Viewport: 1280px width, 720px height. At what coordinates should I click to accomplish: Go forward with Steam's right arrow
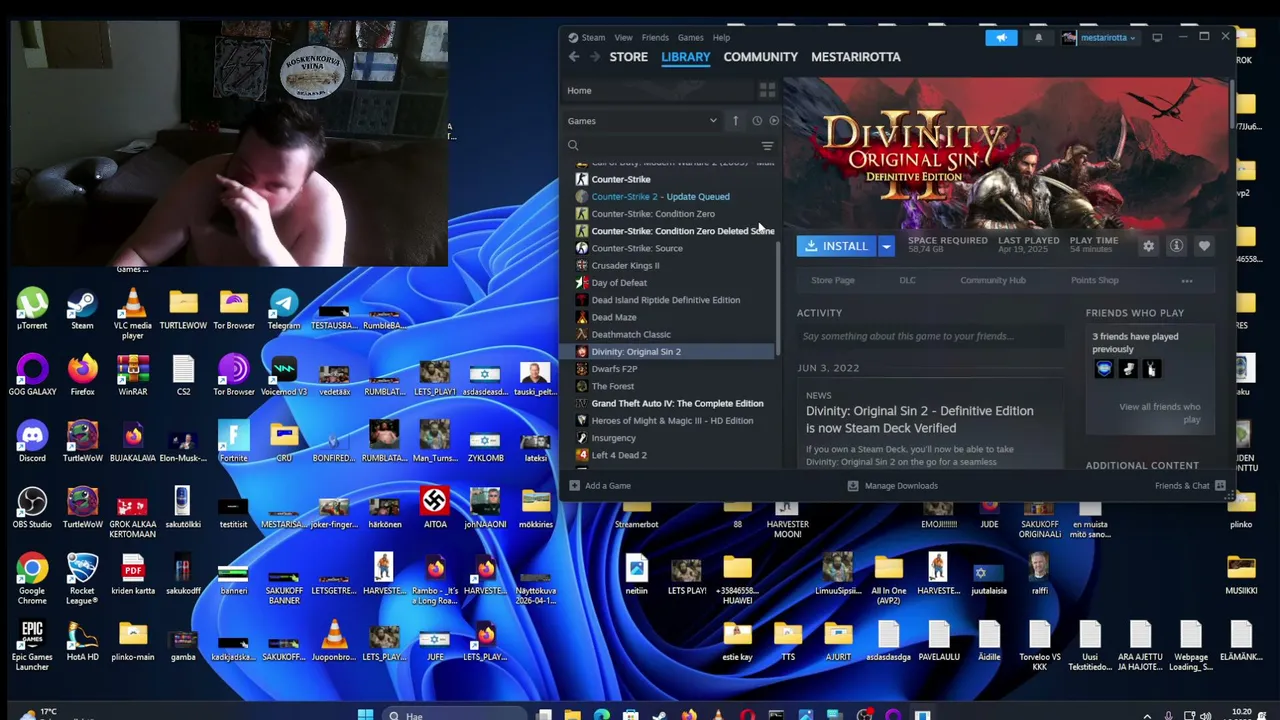[x=595, y=57]
